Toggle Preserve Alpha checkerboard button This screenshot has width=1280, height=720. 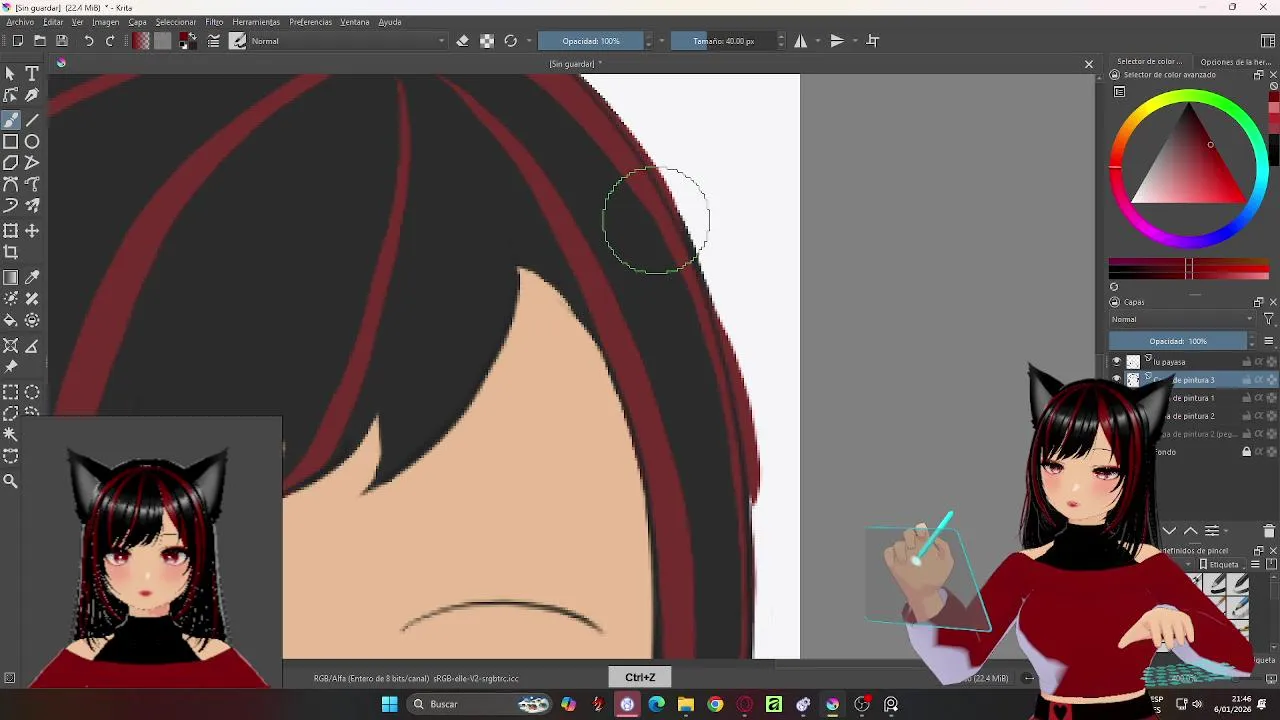tap(487, 41)
